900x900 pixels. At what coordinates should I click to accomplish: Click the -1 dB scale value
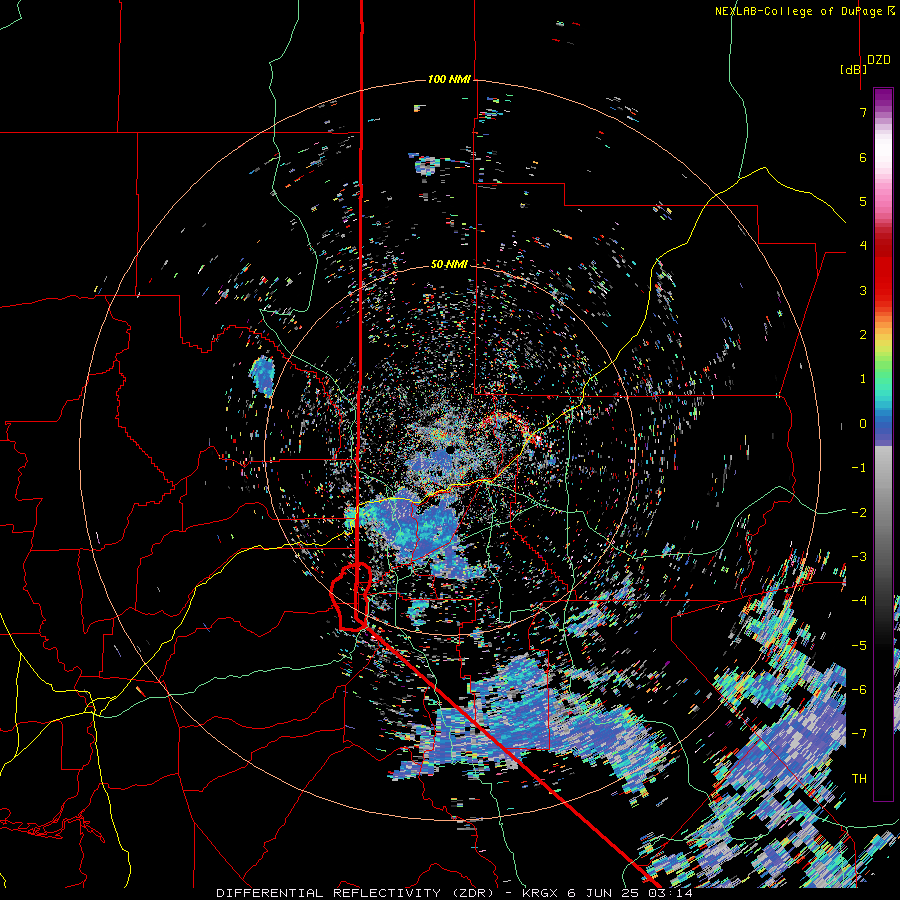click(x=859, y=468)
